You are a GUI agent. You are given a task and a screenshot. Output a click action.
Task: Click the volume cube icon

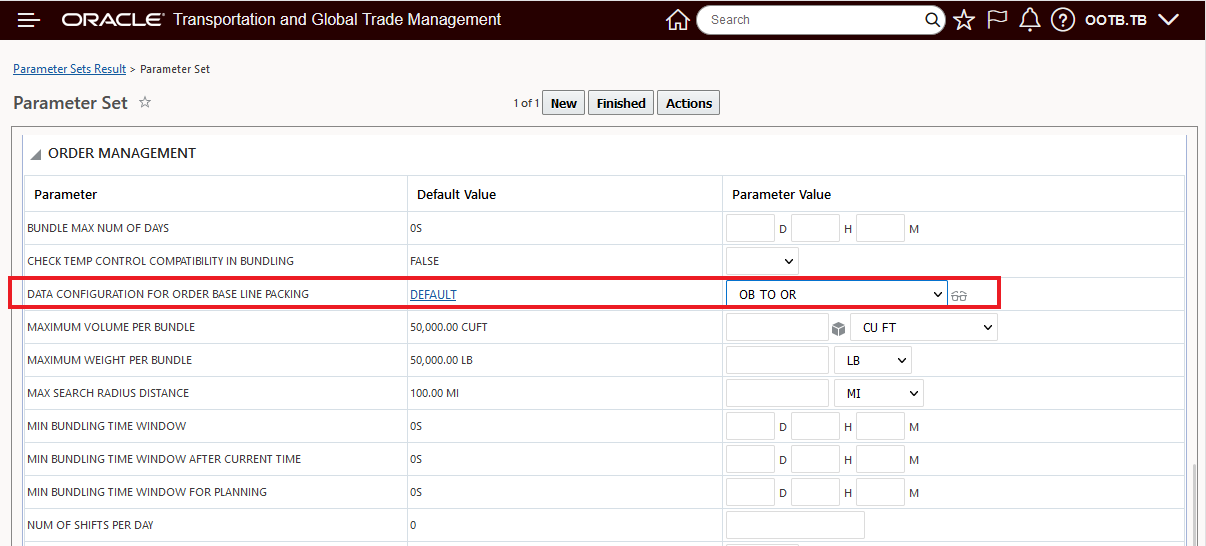(838, 328)
